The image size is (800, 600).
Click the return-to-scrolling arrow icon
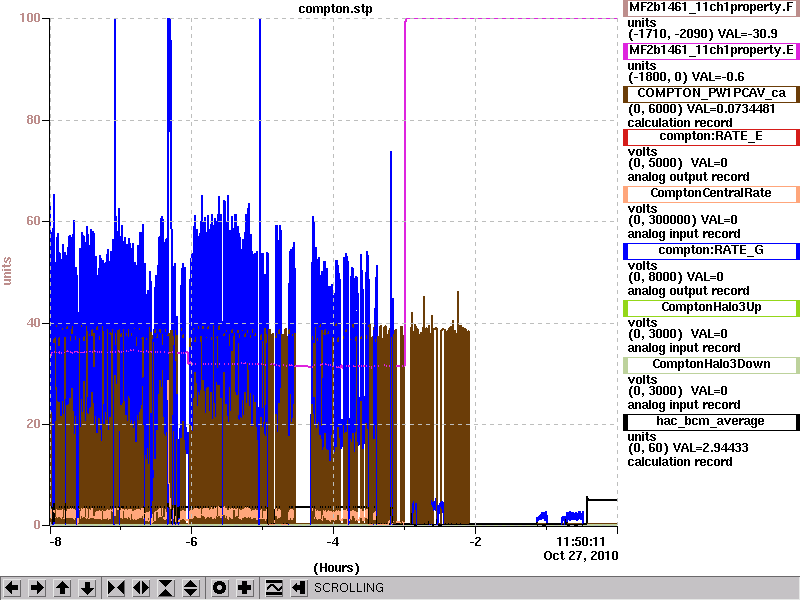(299, 588)
